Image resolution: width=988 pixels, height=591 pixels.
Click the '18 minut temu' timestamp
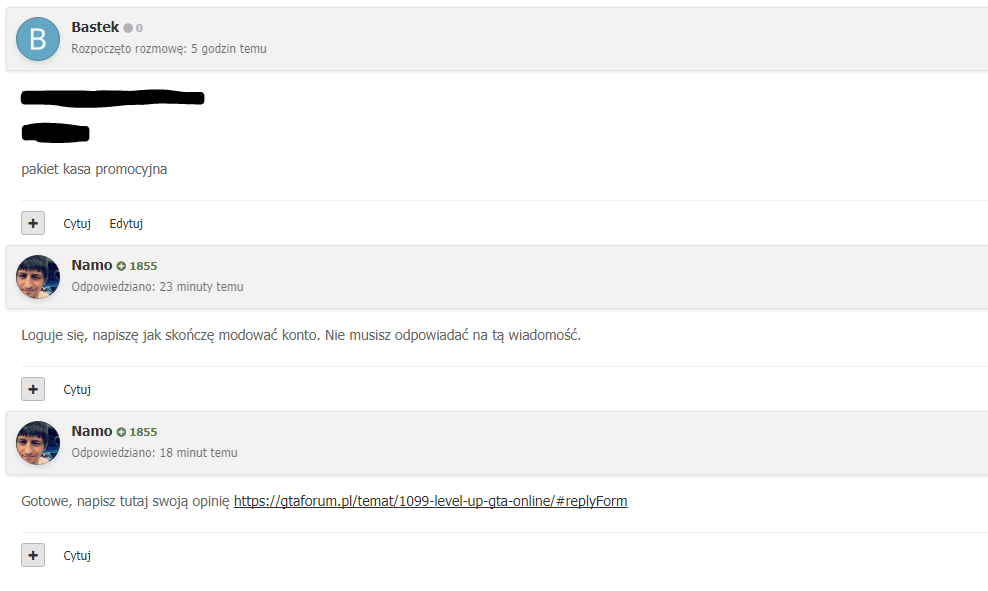pos(198,453)
